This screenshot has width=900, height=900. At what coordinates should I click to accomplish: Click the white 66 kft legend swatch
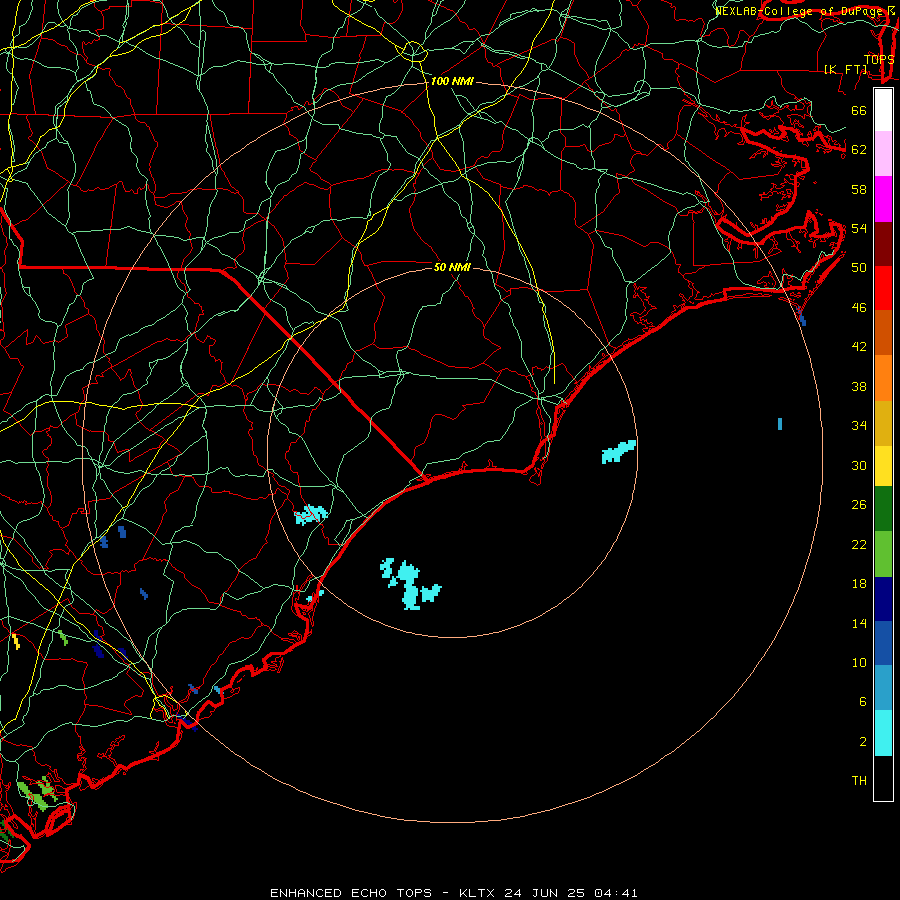pos(883,110)
